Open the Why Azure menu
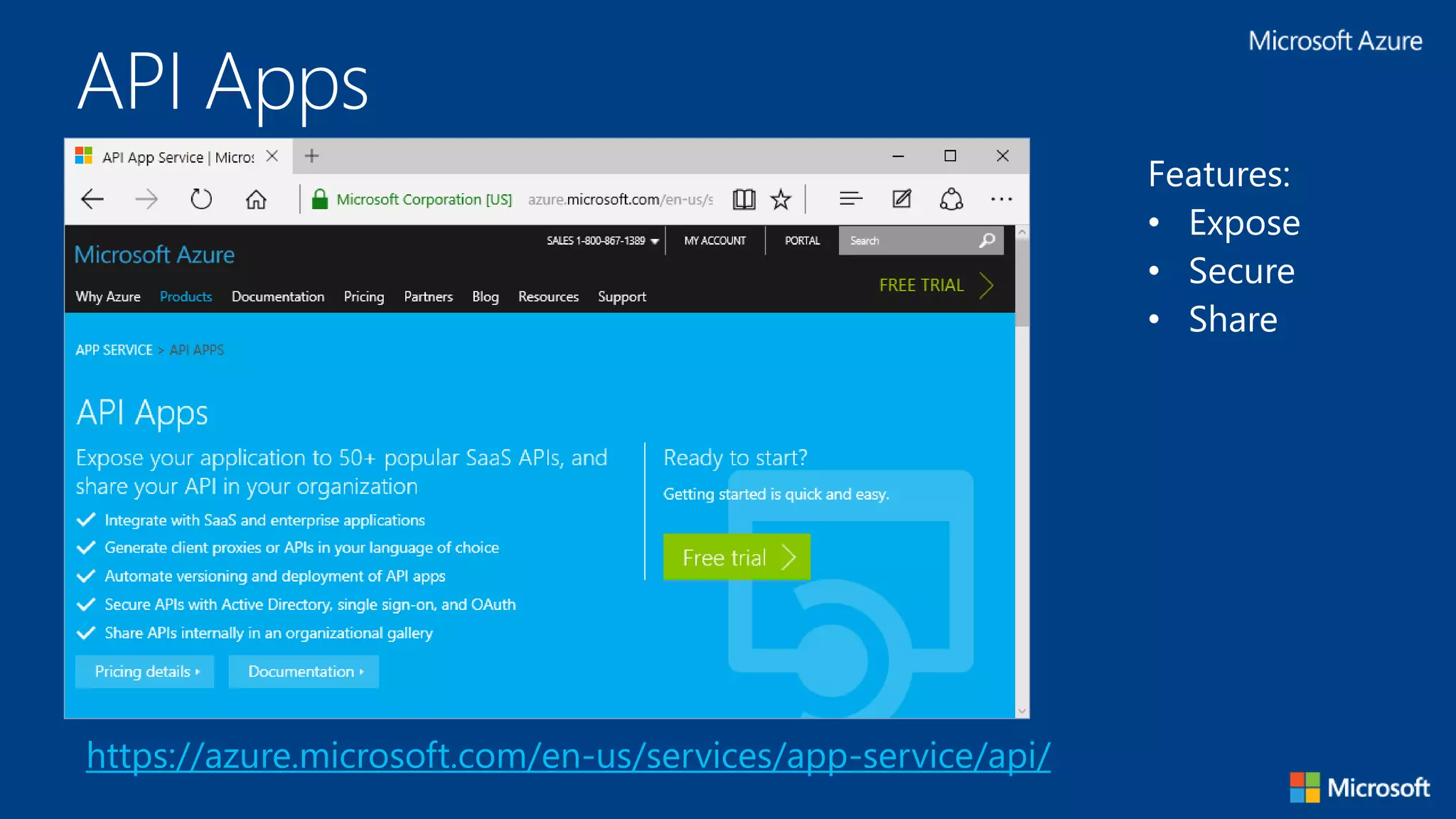Image resolution: width=1456 pixels, height=819 pixels. point(108,296)
